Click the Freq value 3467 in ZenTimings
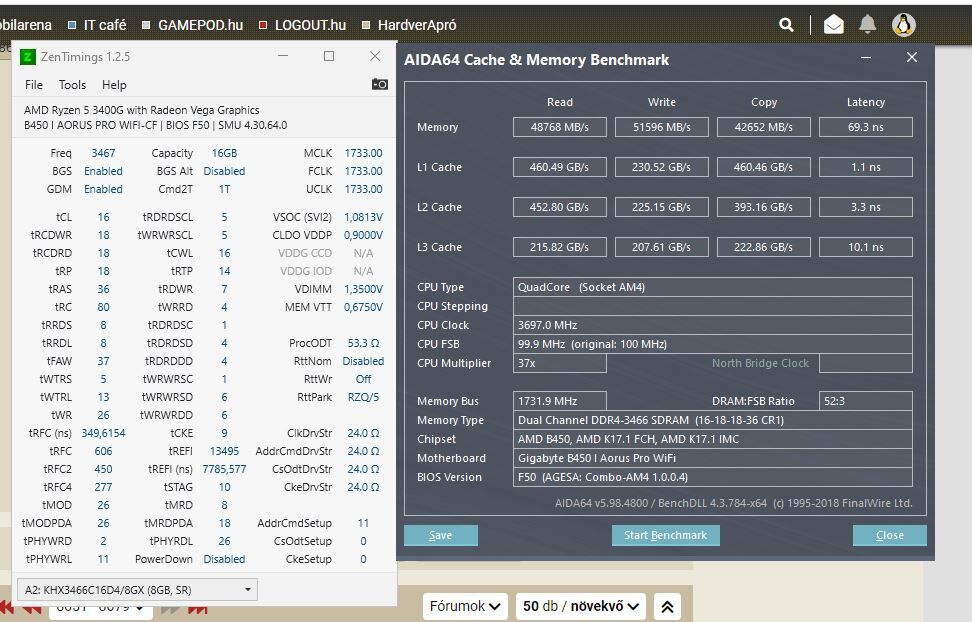 (x=103, y=153)
